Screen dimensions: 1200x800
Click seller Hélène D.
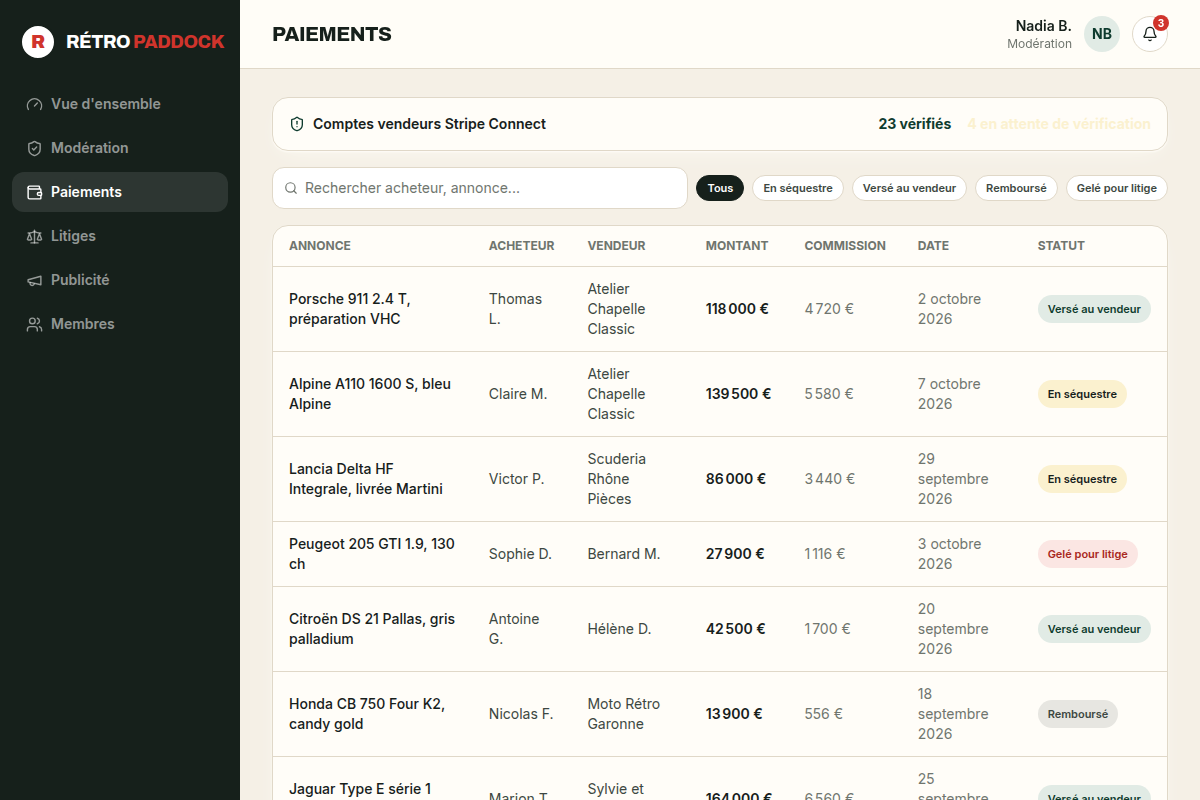tap(619, 629)
